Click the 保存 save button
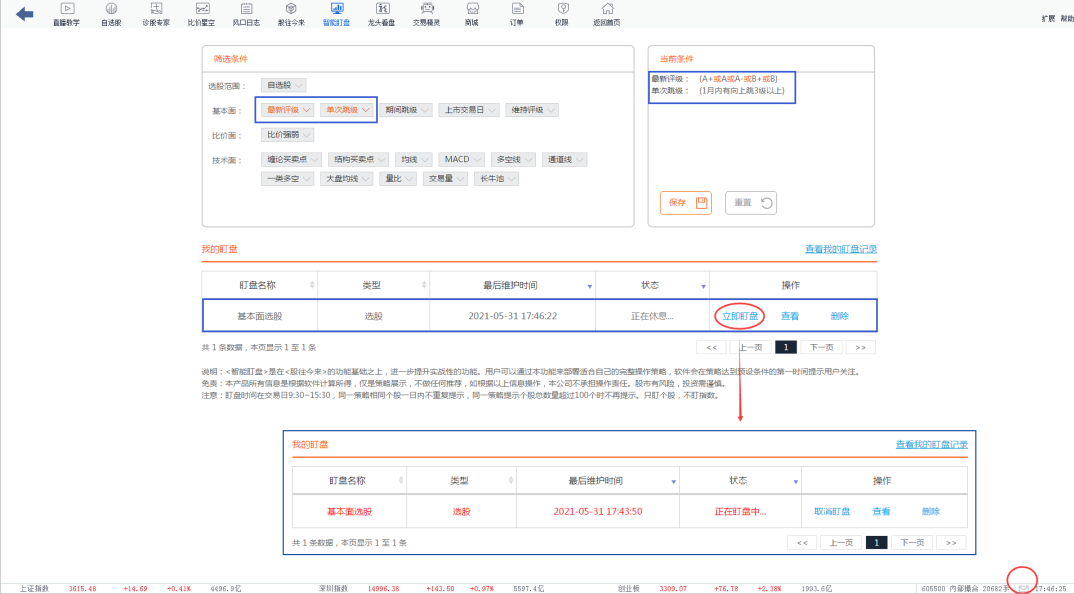The width and height of the screenshot is (1074, 594). coord(685,202)
